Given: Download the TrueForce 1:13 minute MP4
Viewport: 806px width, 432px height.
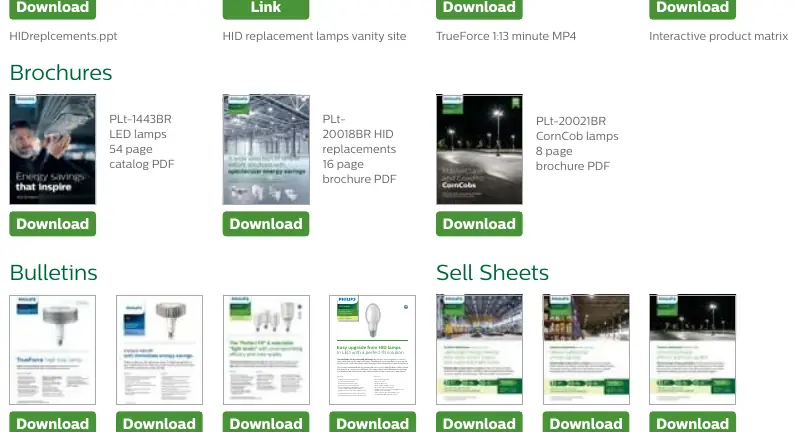Looking at the screenshot, I should [x=479, y=8].
